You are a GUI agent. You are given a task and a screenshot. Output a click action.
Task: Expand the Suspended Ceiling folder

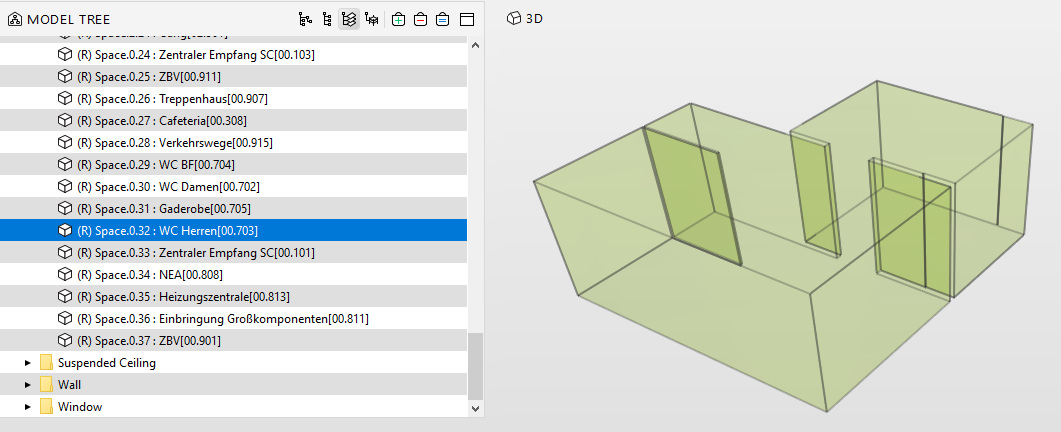click(x=28, y=363)
